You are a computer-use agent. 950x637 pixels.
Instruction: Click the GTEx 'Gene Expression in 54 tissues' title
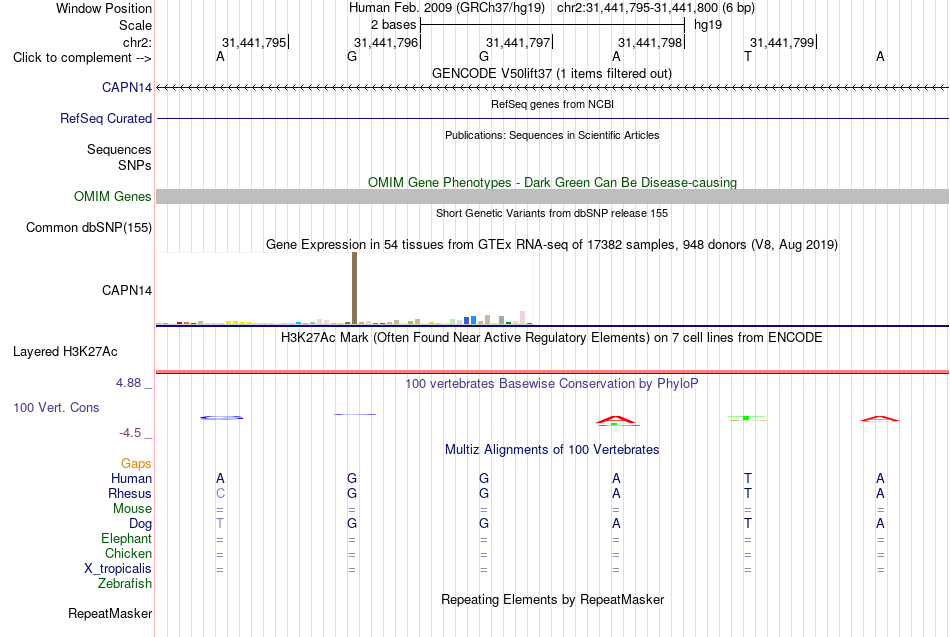(552, 245)
